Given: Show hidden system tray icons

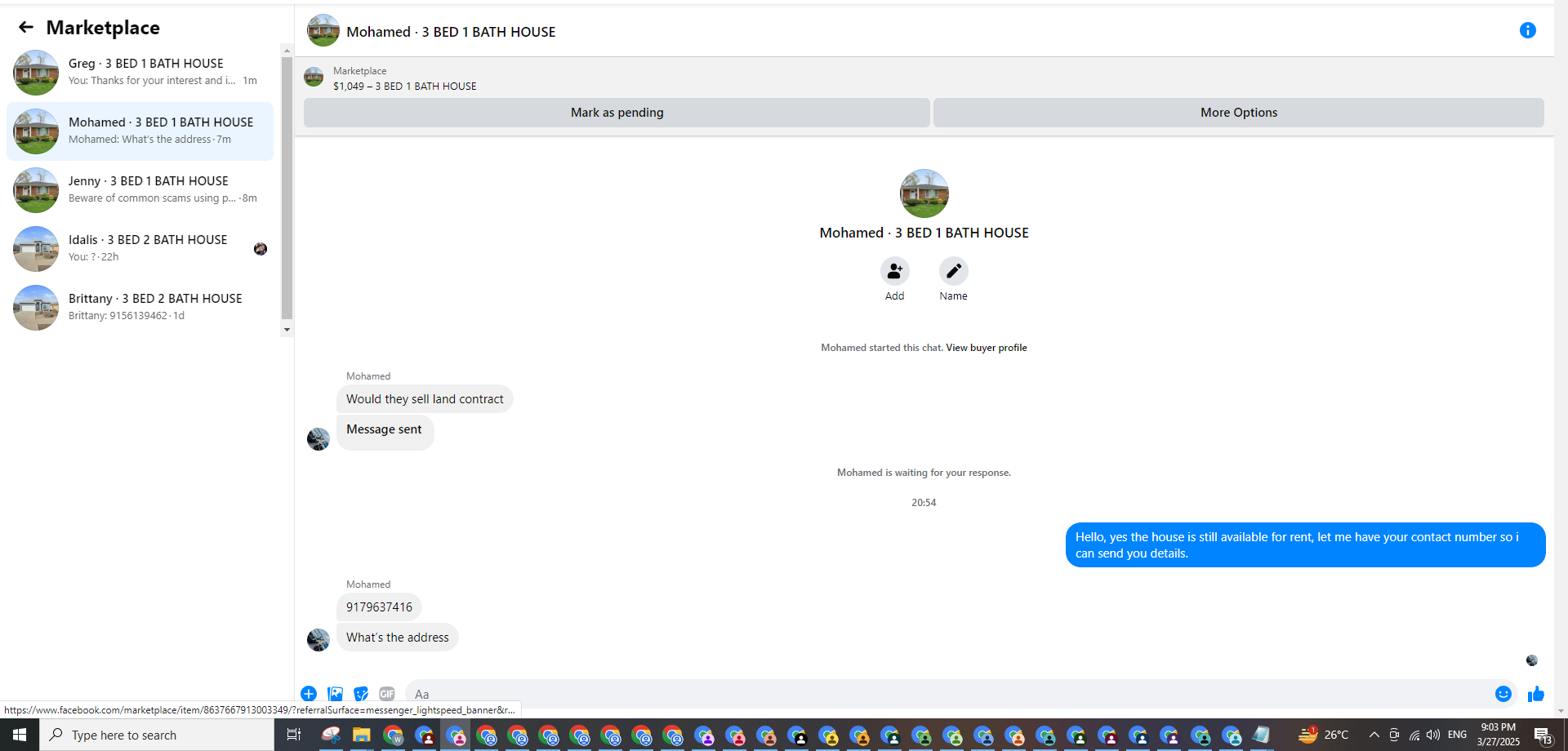Looking at the screenshot, I should click(x=1374, y=735).
